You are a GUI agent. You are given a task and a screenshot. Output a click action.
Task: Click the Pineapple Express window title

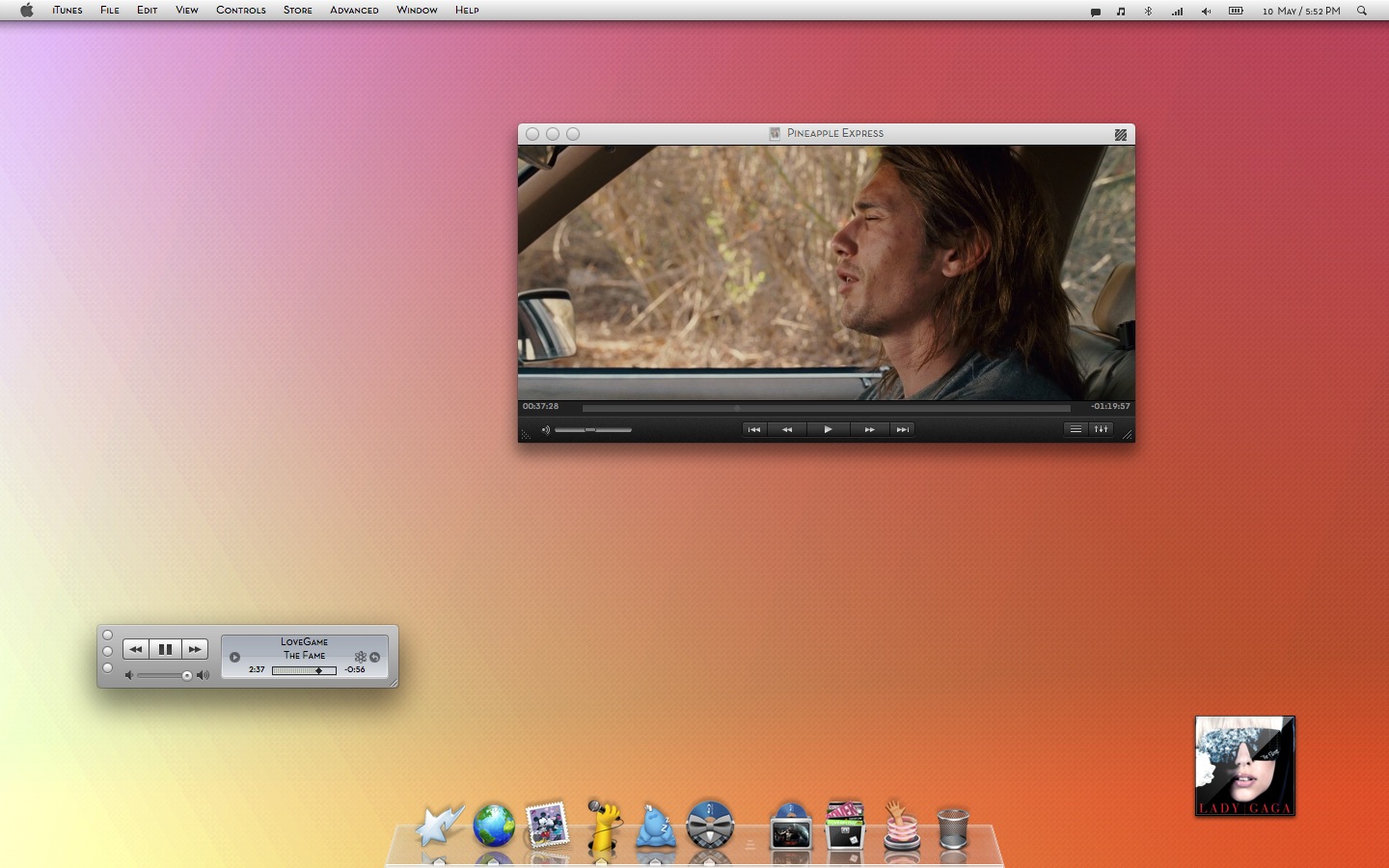pyautogui.click(x=835, y=133)
